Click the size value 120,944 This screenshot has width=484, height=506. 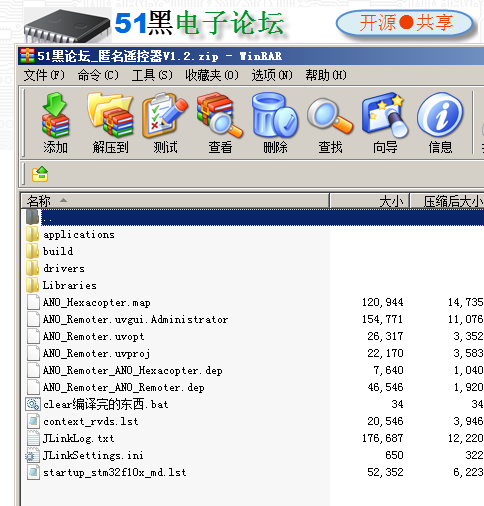[x=383, y=302]
